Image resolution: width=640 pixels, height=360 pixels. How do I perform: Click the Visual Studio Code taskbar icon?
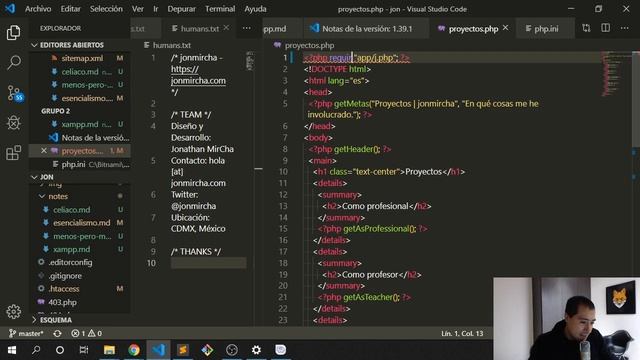coord(158,350)
